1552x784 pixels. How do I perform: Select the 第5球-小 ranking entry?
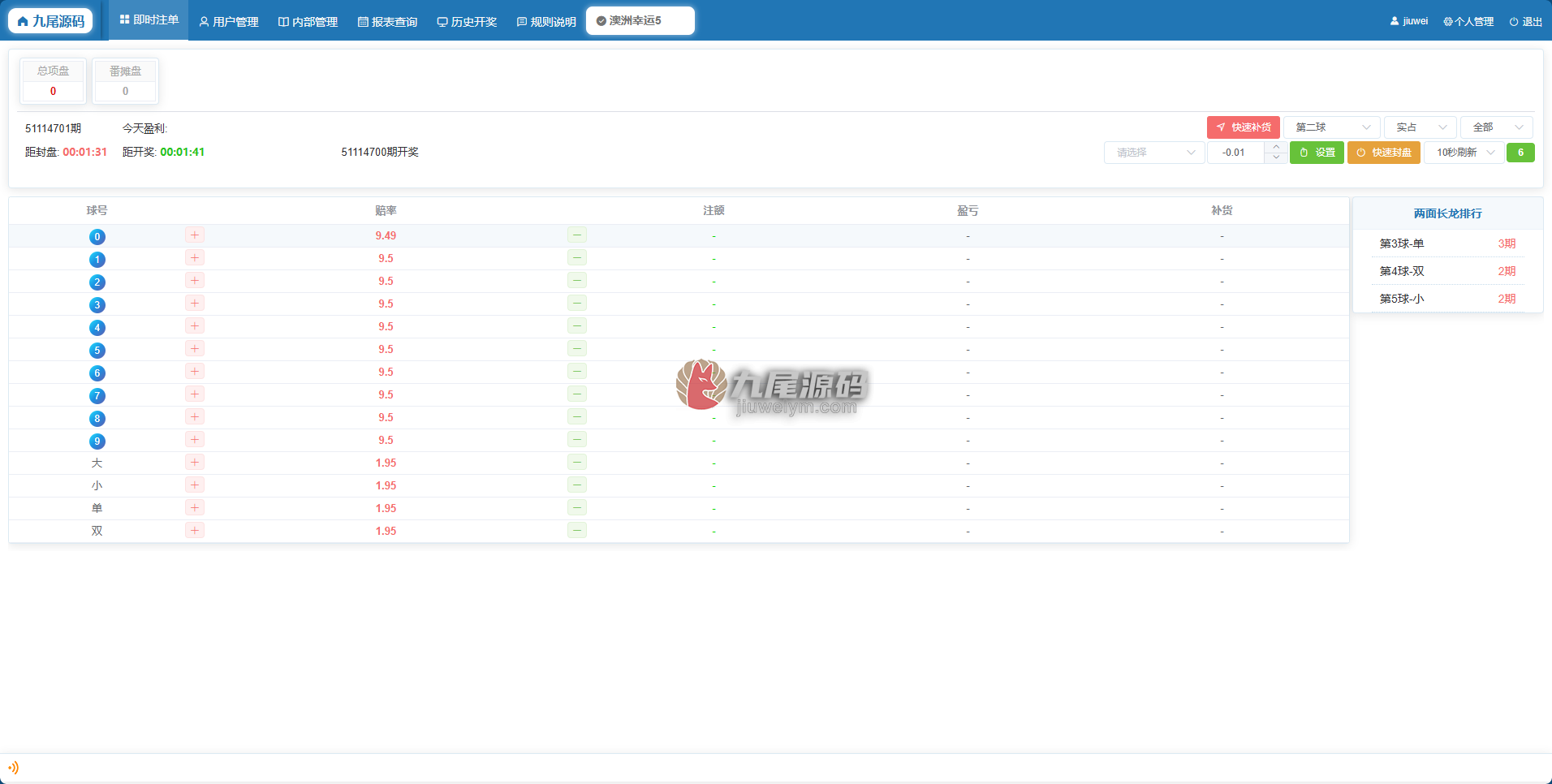tap(1447, 299)
